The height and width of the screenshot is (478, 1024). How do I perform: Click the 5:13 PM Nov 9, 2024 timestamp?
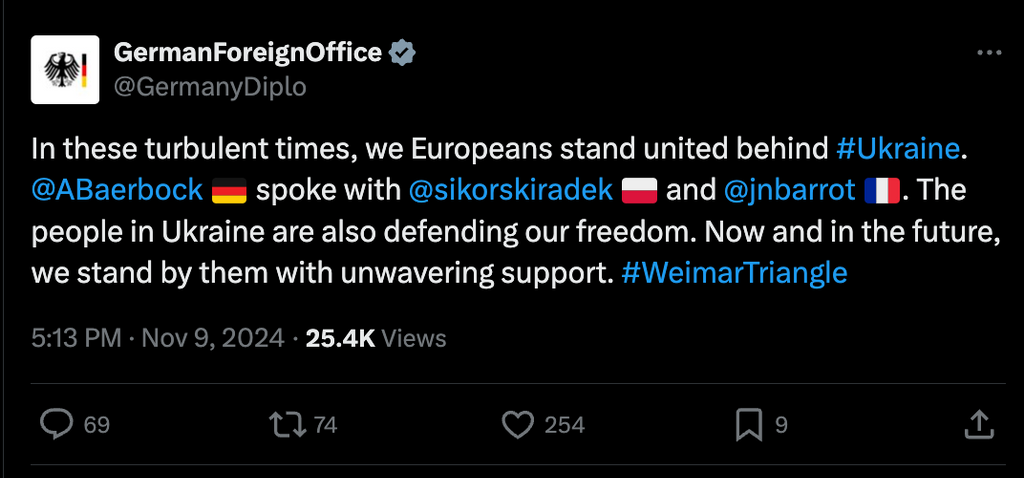point(157,338)
